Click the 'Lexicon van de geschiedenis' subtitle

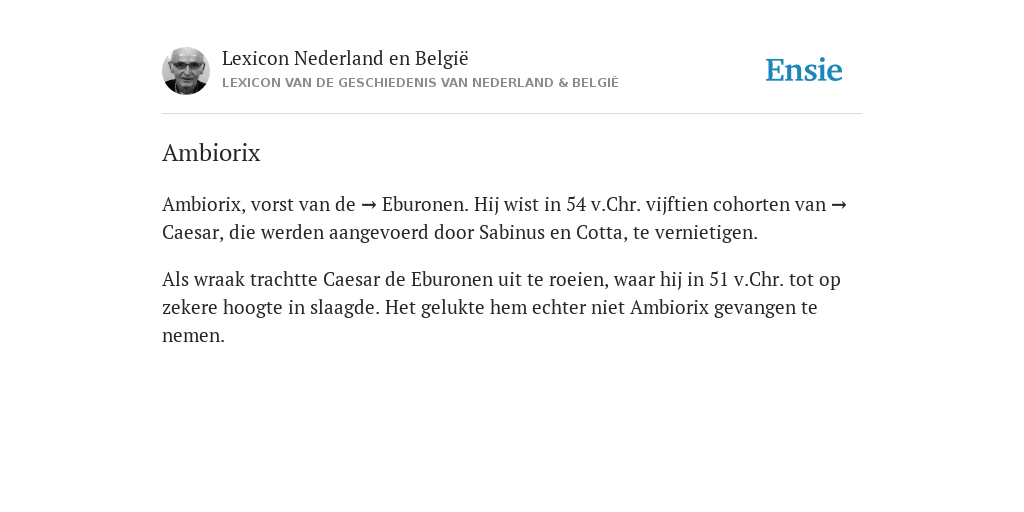[420, 83]
